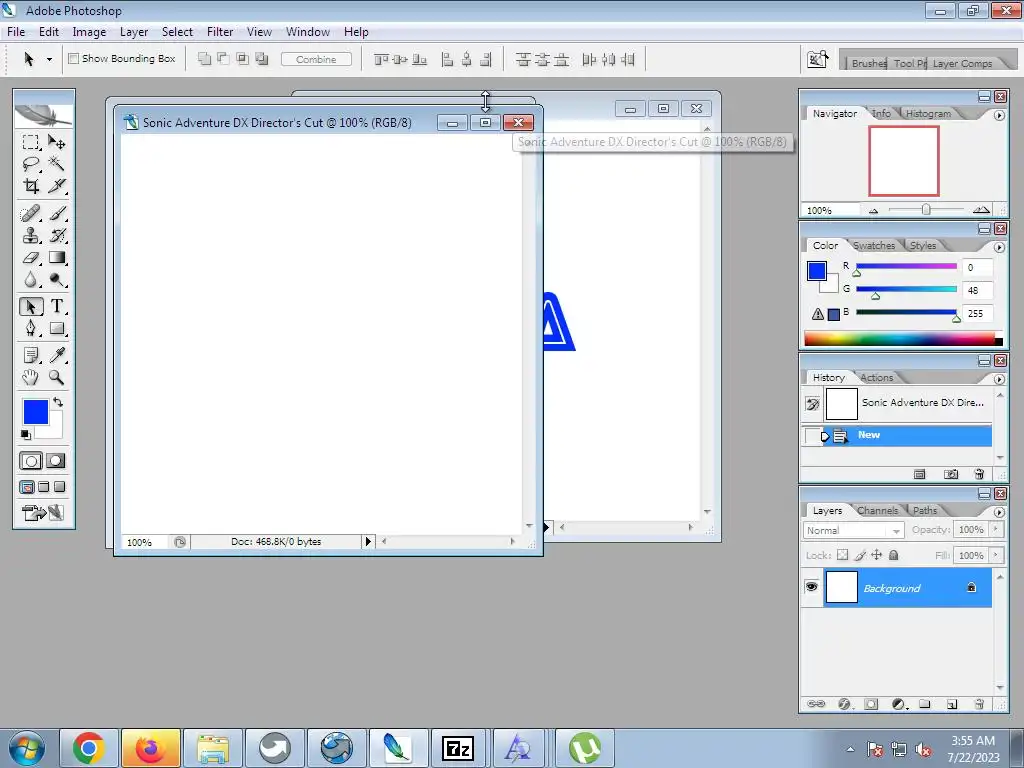
Task: Reset default foreground and background colors
Action: [x=25, y=434]
